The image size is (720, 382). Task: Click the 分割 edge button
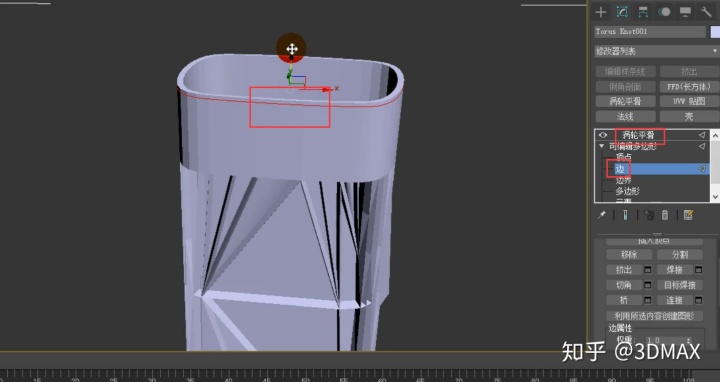coord(680,255)
